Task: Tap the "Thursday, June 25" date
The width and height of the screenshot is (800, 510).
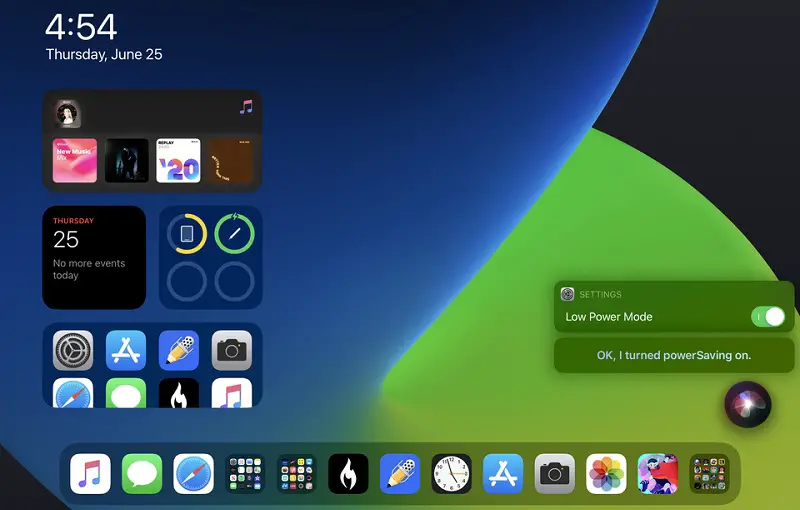Action: click(104, 55)
